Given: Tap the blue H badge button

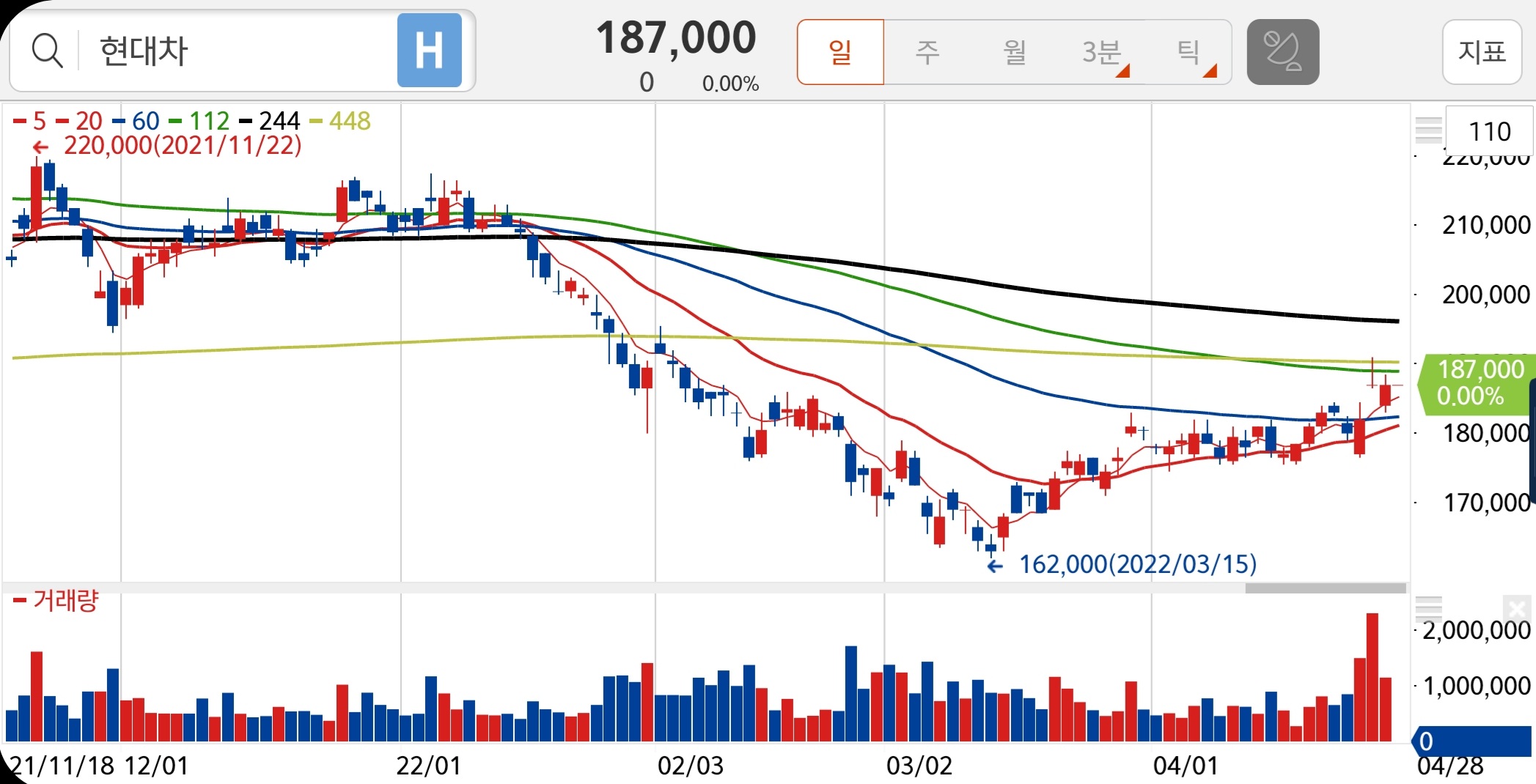Looking at the screenshot, I should (x=430, y=51).
